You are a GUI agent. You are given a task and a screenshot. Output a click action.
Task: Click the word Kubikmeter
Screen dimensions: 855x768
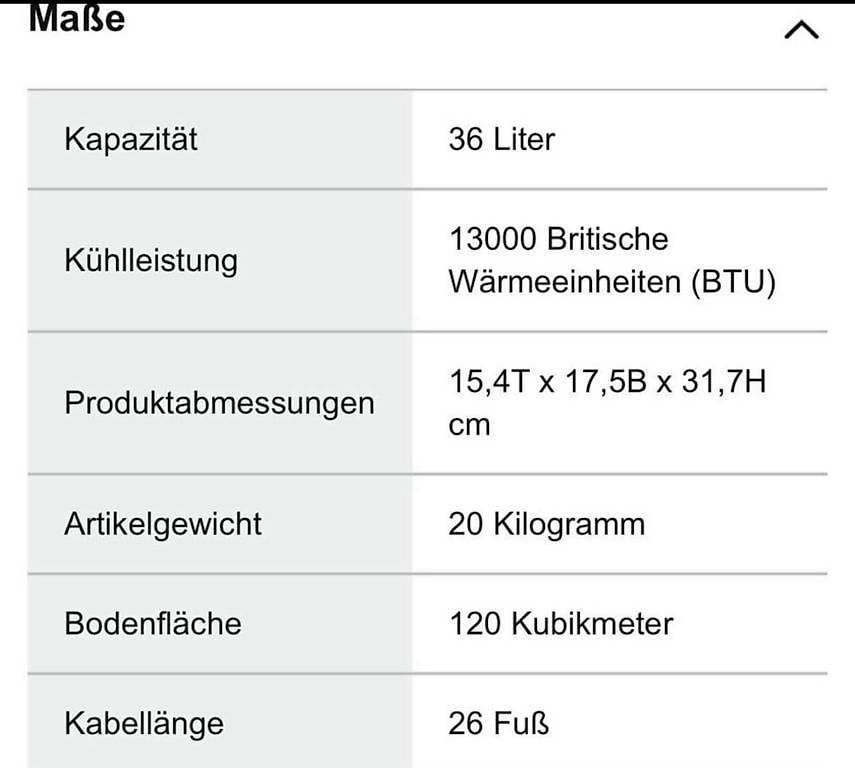pyautogui.click(x=592, y=624)
